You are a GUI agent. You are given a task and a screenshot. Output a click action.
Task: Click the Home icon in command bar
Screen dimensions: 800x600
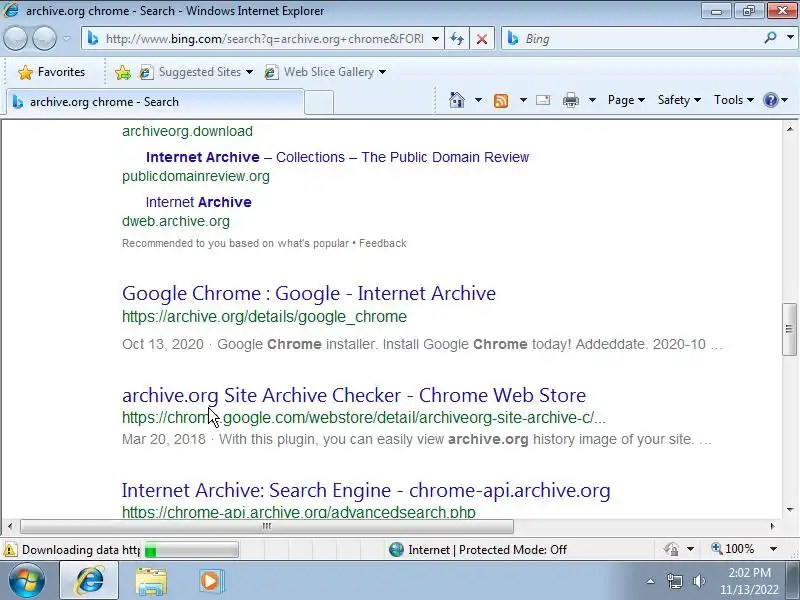(457, 100)
